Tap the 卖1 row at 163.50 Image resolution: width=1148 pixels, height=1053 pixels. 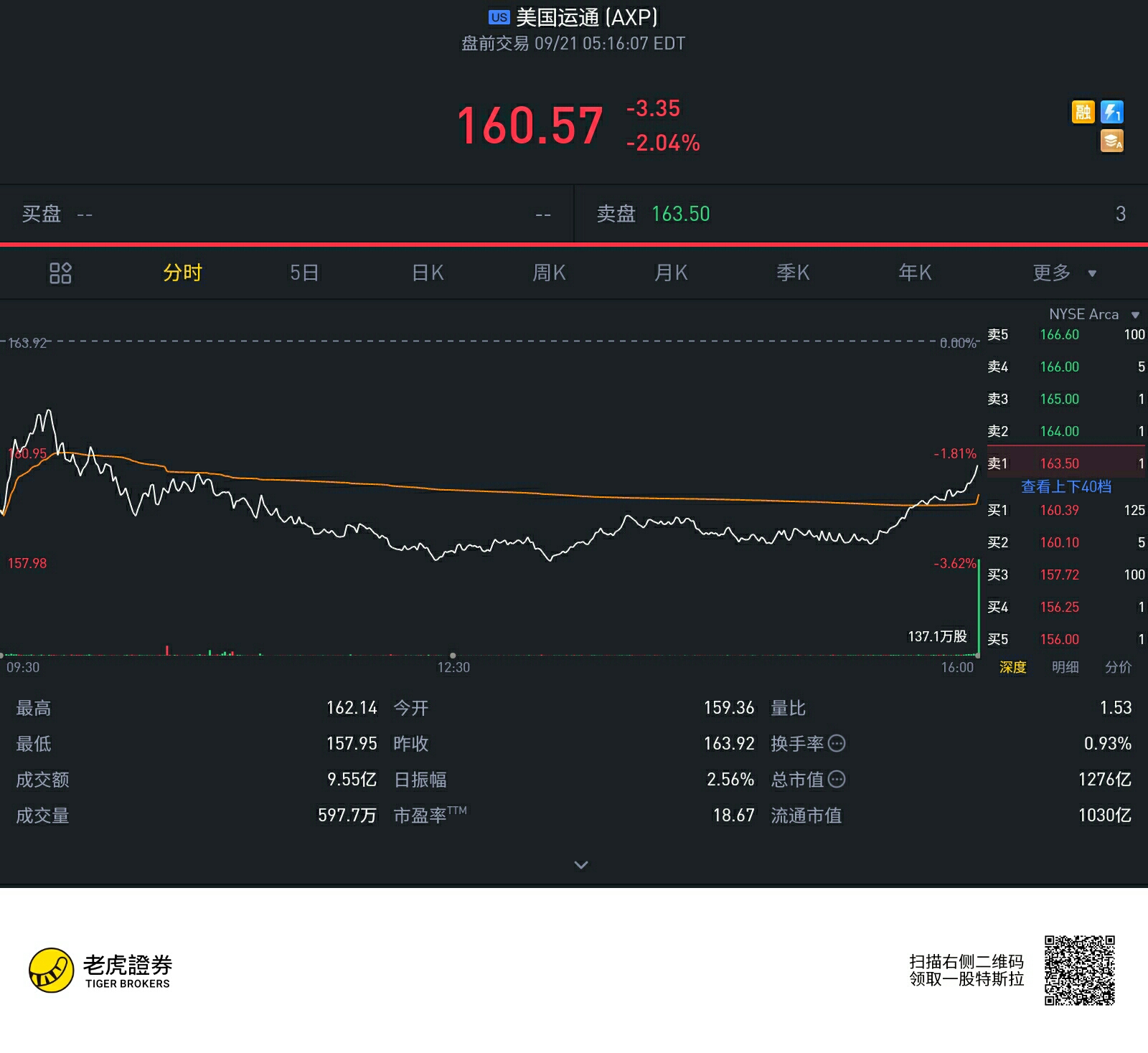[1066, 463]
